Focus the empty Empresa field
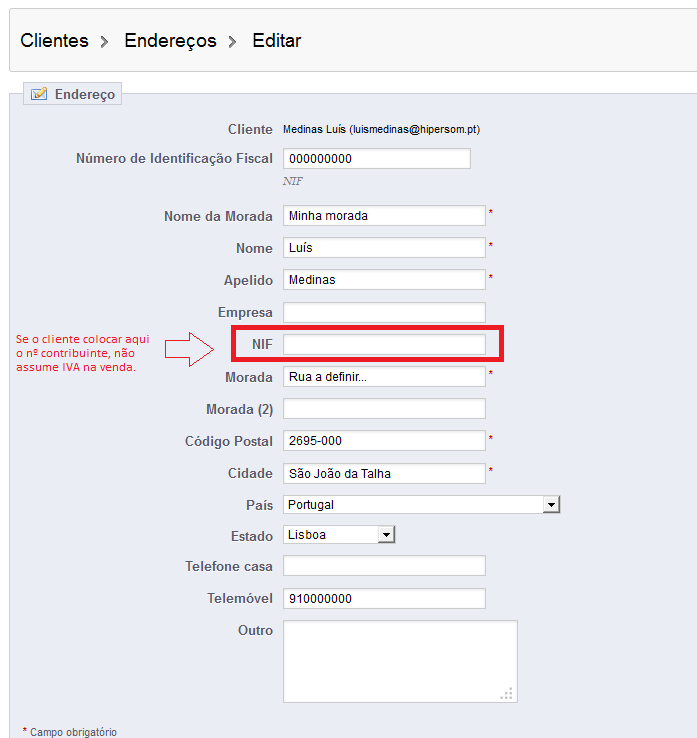Screen dimensions: 697x738 point(384,312)
